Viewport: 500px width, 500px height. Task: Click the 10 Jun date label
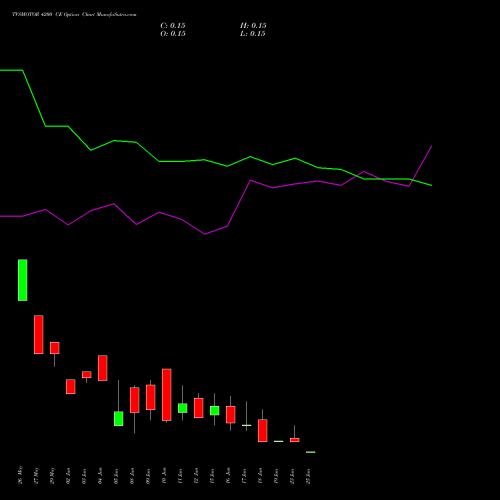[x=165, y=476]
